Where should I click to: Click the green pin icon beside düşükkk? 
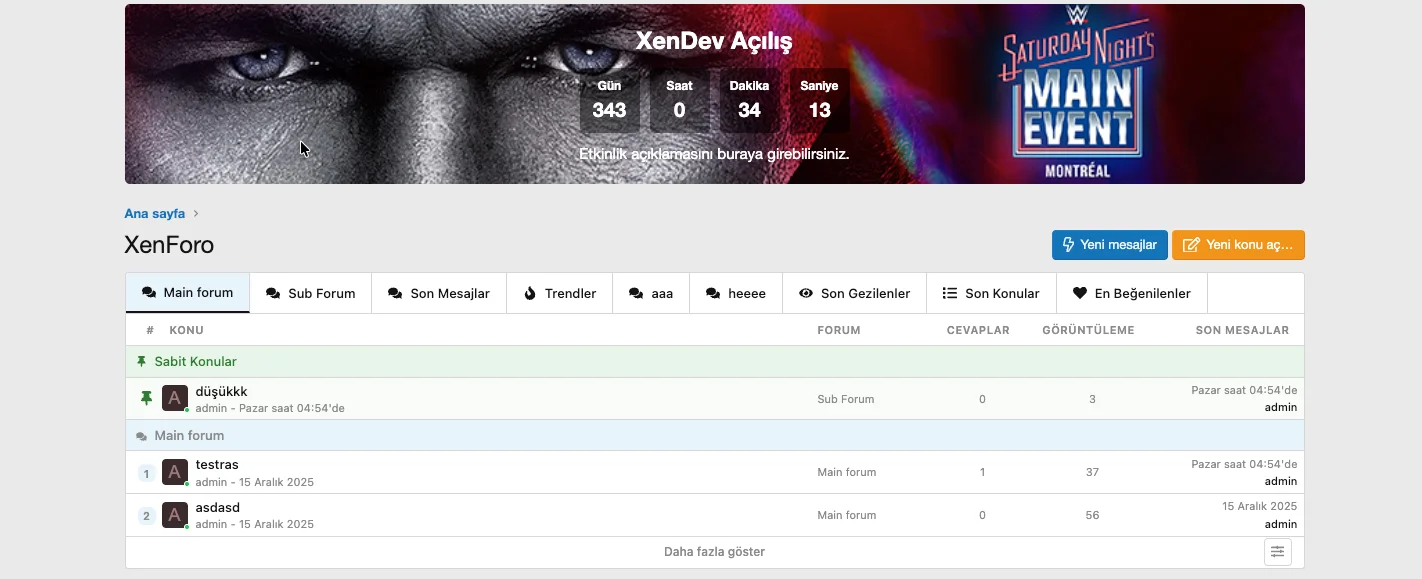[x=146, y=399]
